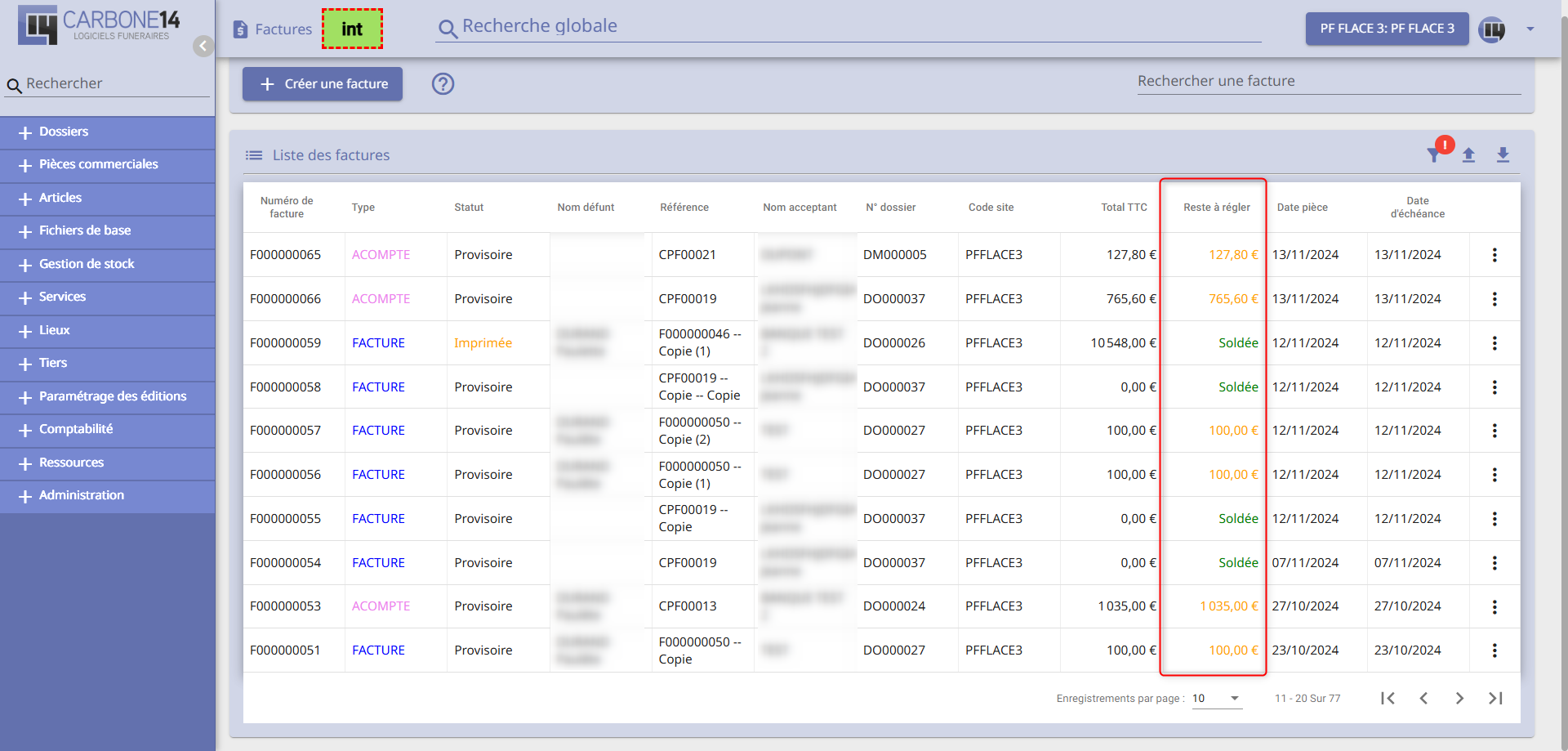Click the user avatar icon
The width and height of the screenshot is (1568, 751).
[1492, 29]
